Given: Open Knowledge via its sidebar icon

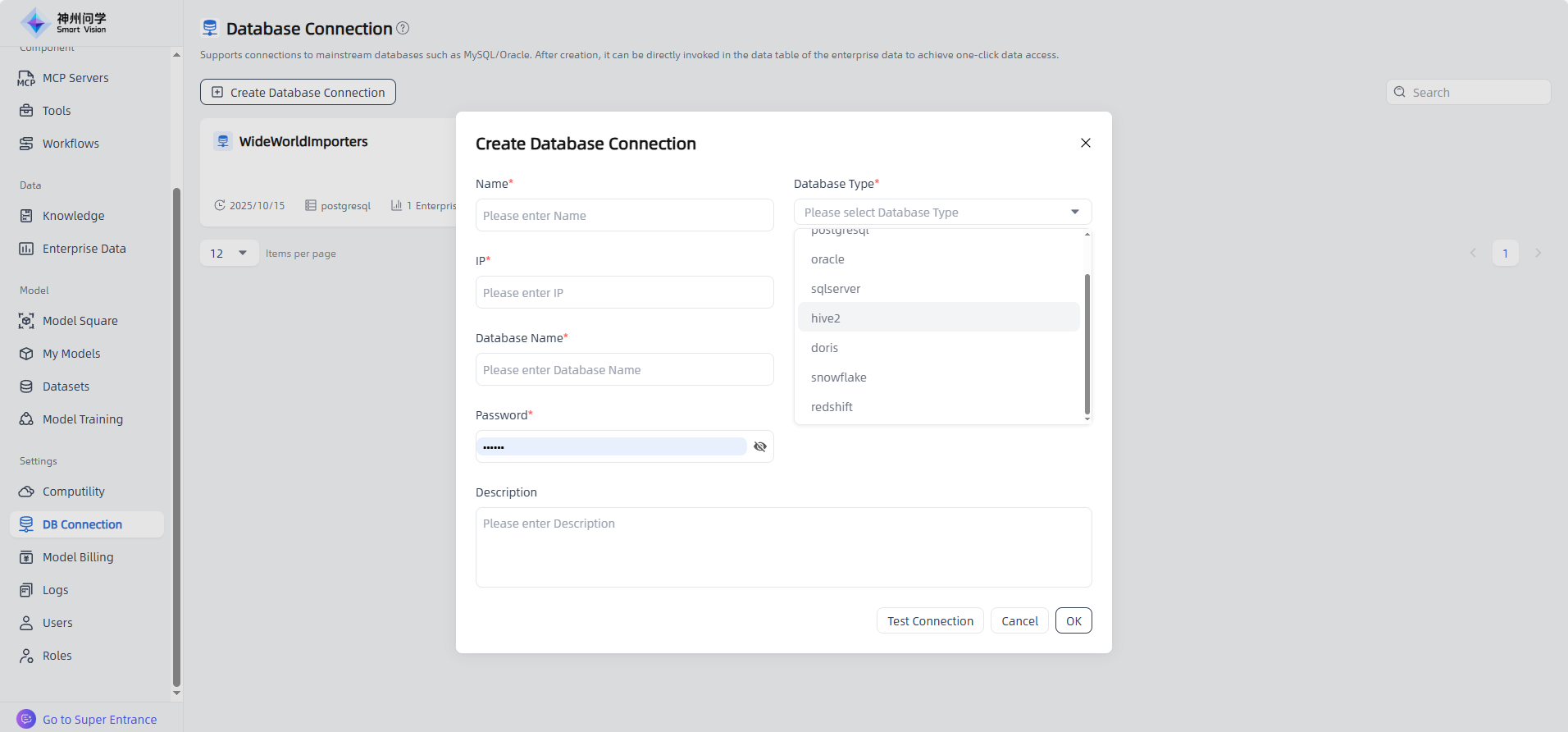Looking at the screenshot, I should (26, 216).
